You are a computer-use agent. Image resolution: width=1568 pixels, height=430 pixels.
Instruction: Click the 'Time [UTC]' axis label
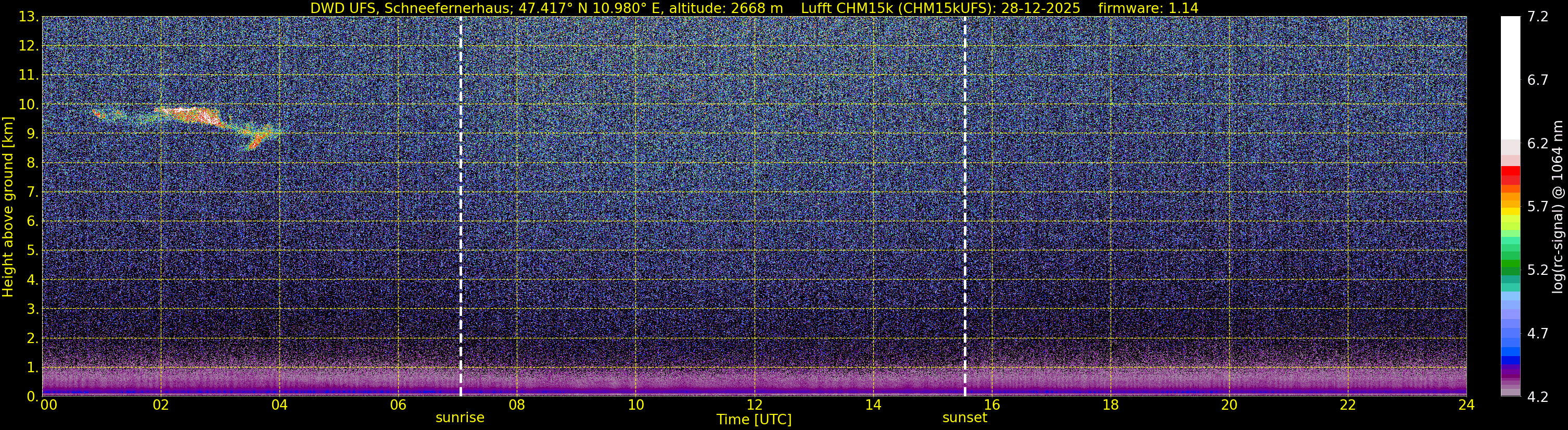pos(754,420)
